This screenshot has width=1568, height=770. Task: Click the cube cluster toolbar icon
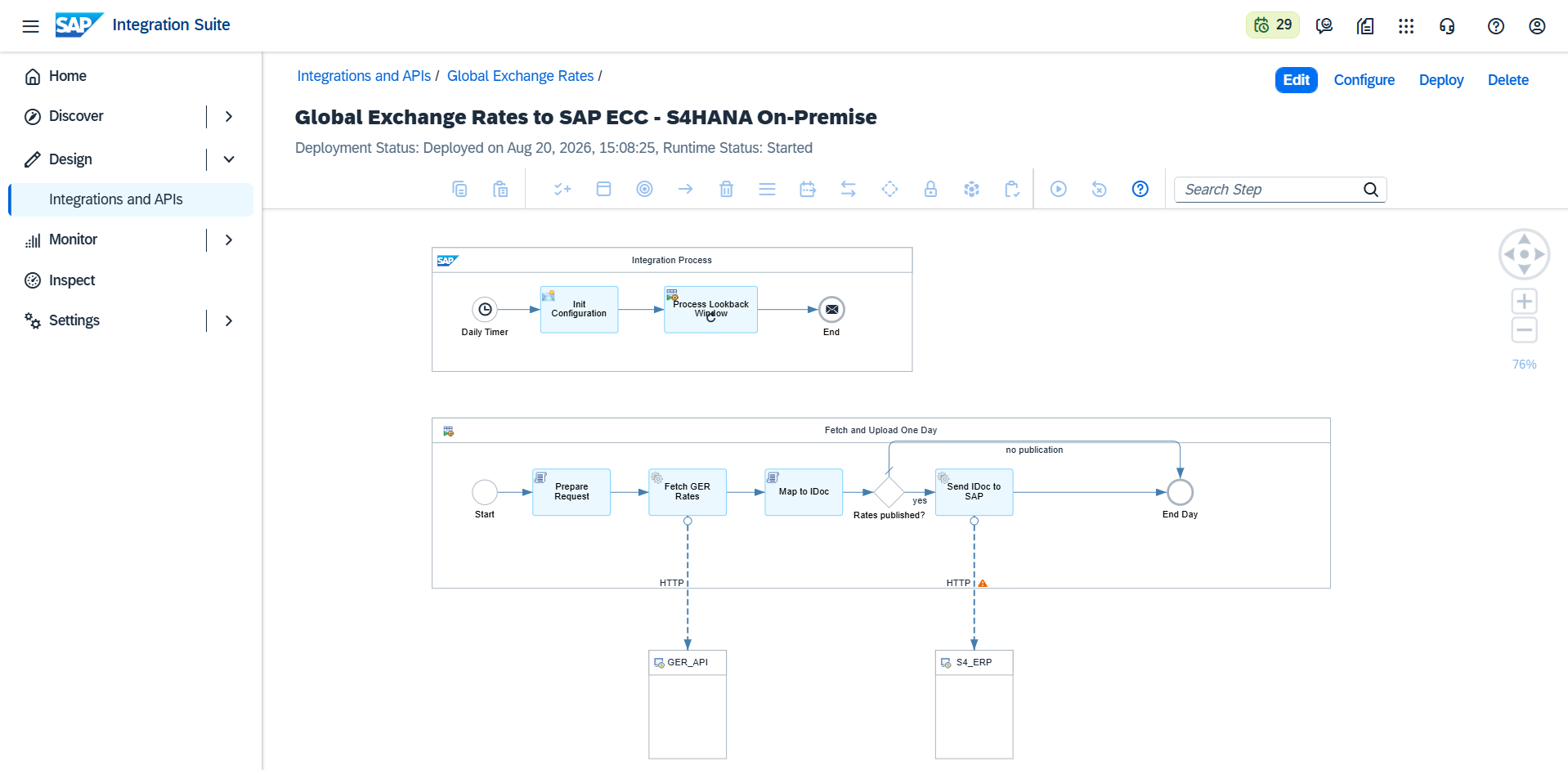(x=971, y=189)
